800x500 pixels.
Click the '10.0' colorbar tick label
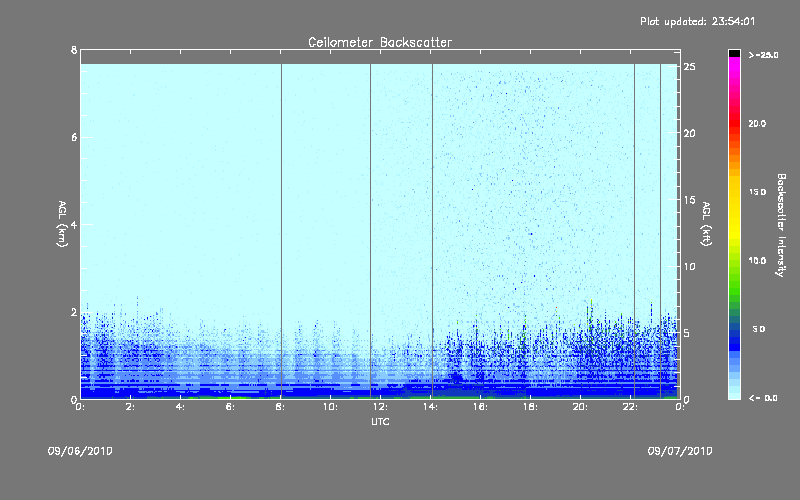pos(757,261)
